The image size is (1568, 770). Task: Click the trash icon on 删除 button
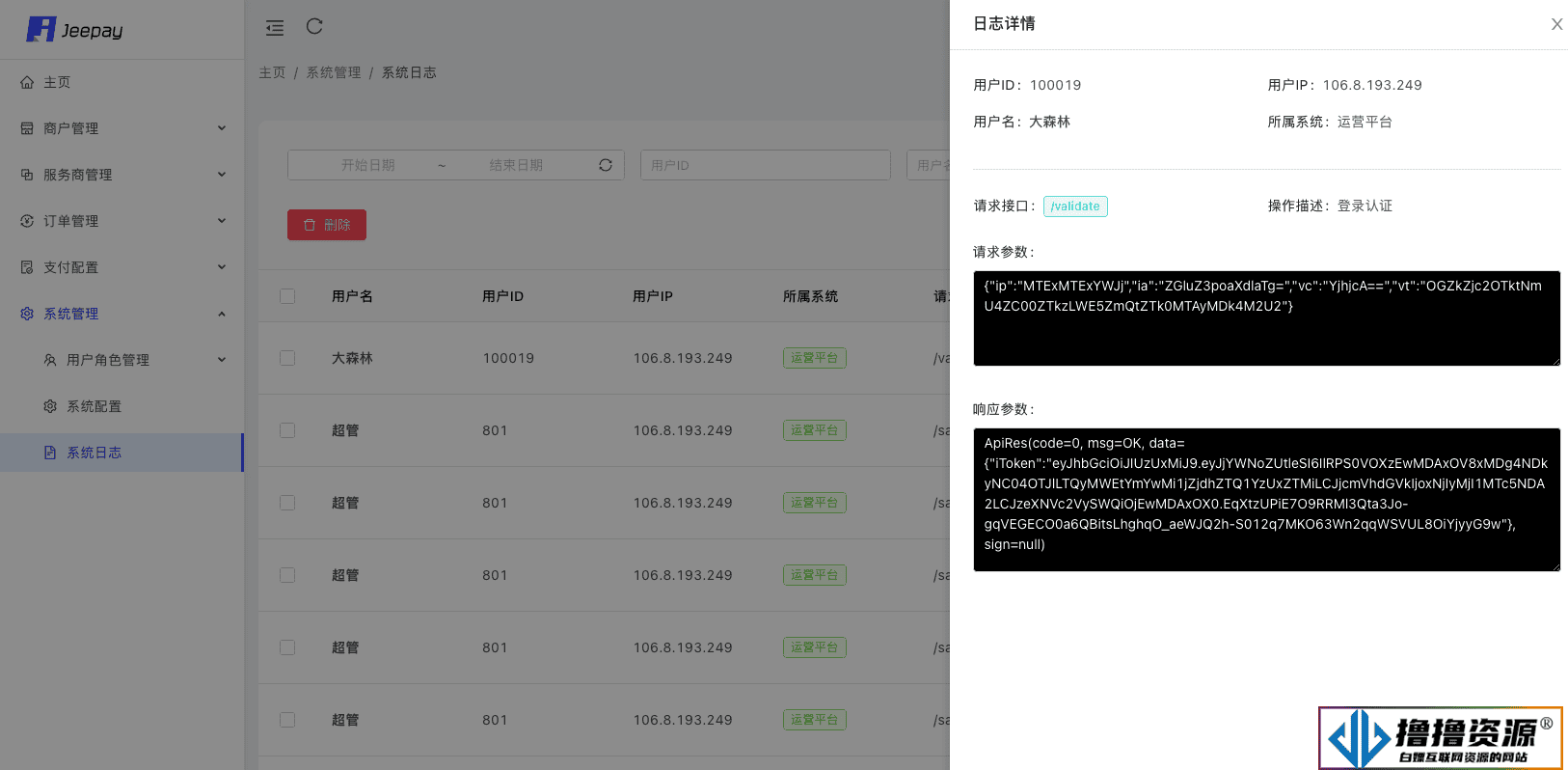[310, 225]
